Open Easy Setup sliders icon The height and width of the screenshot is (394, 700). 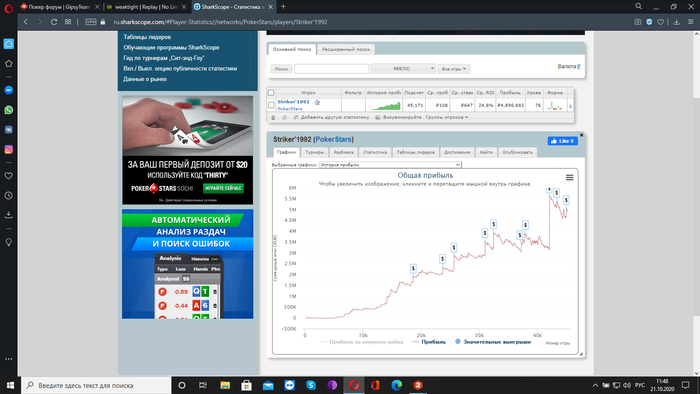tap(691, 22)
